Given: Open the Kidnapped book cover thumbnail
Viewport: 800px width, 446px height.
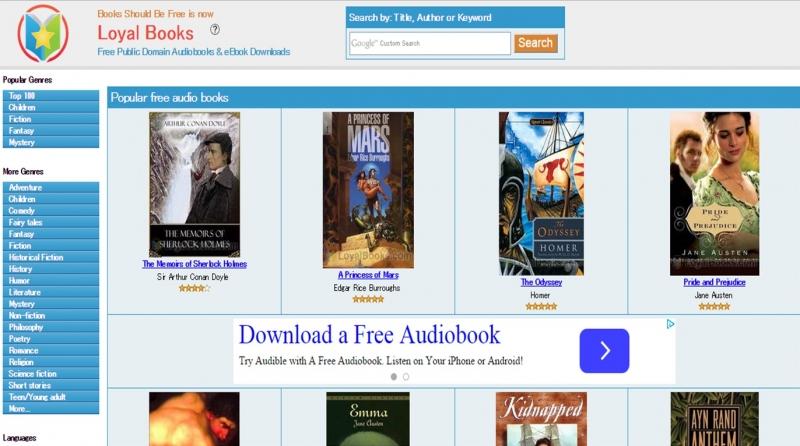Looking at the screenshot, I should [x=541, y=419].
